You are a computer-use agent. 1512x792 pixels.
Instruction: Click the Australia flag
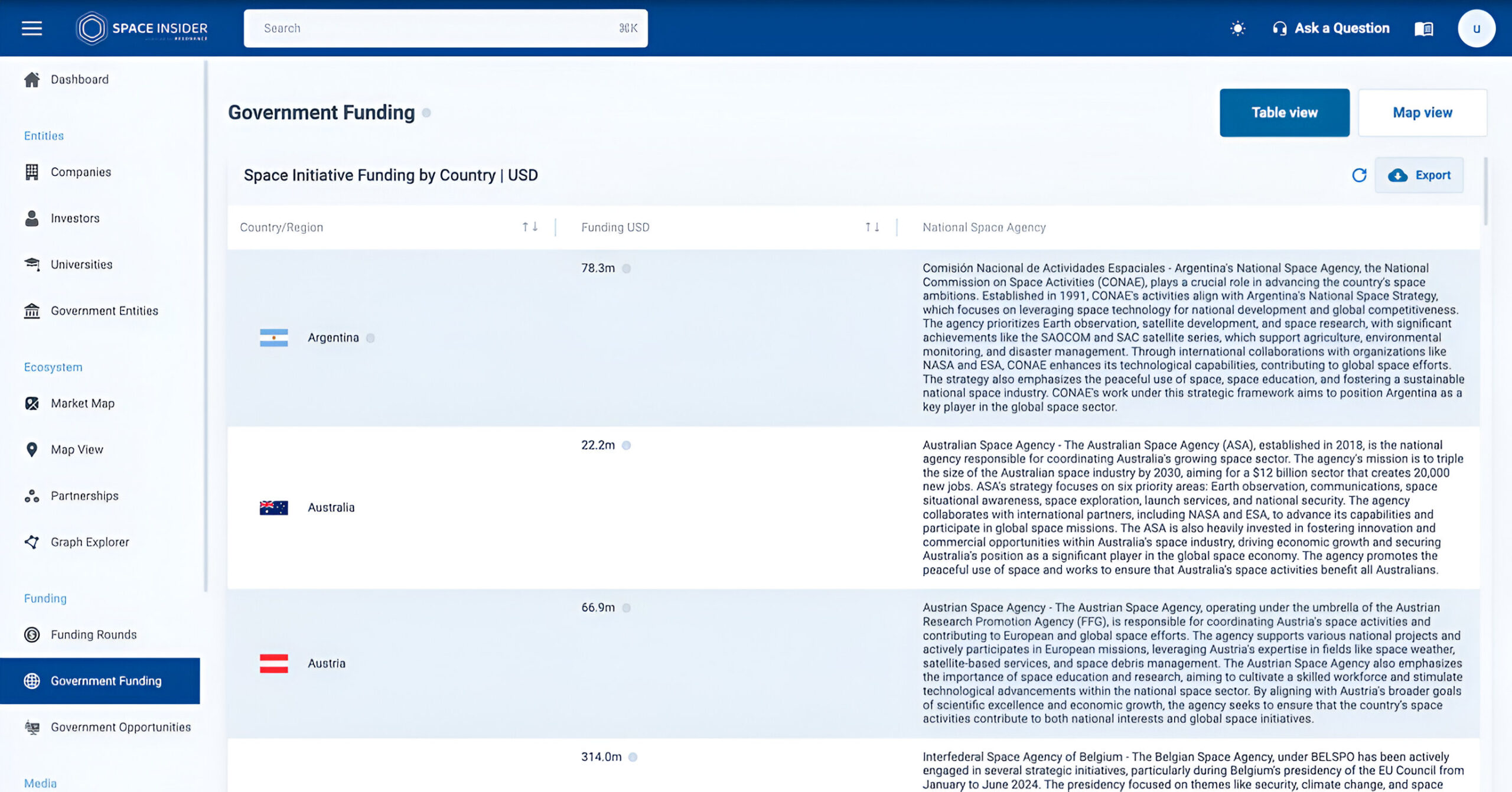coord(274,508)
